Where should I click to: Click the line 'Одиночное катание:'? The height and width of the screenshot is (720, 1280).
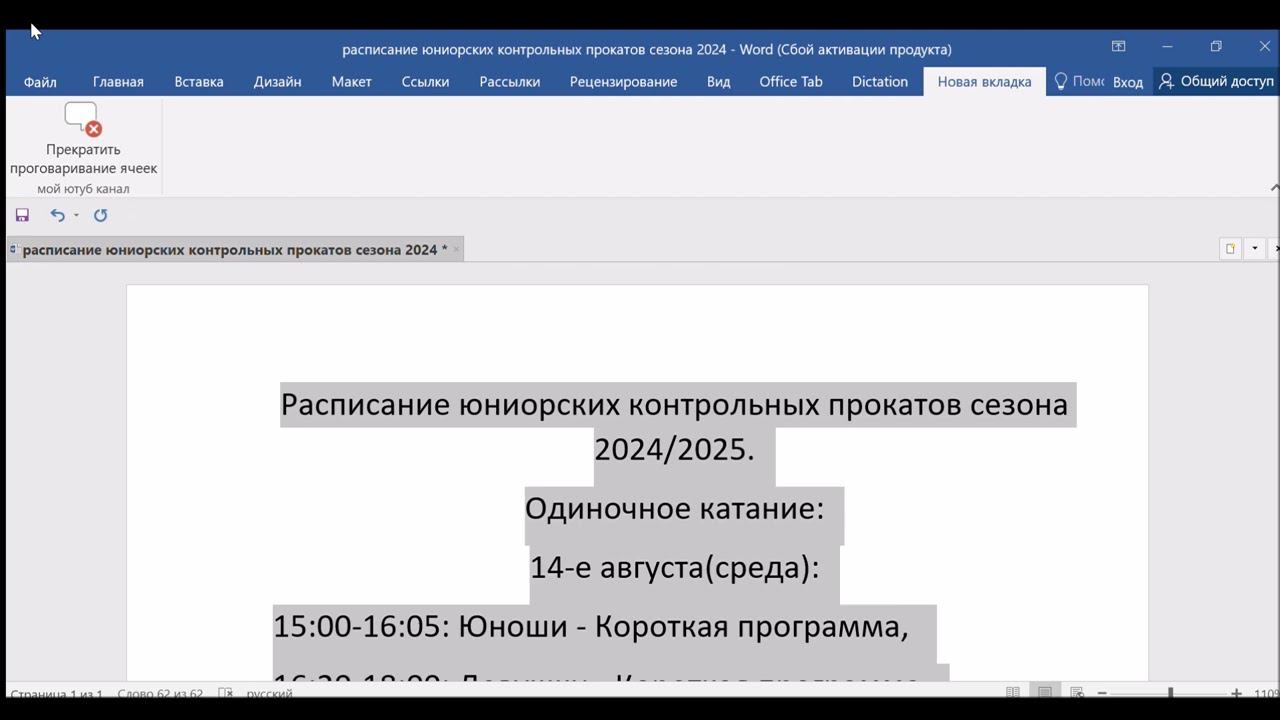tap(674, 508)
